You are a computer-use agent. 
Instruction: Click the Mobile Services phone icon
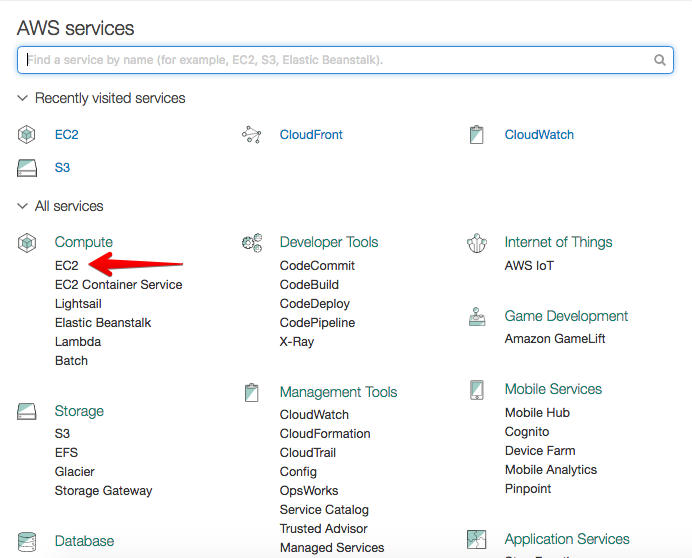point(477,389)
